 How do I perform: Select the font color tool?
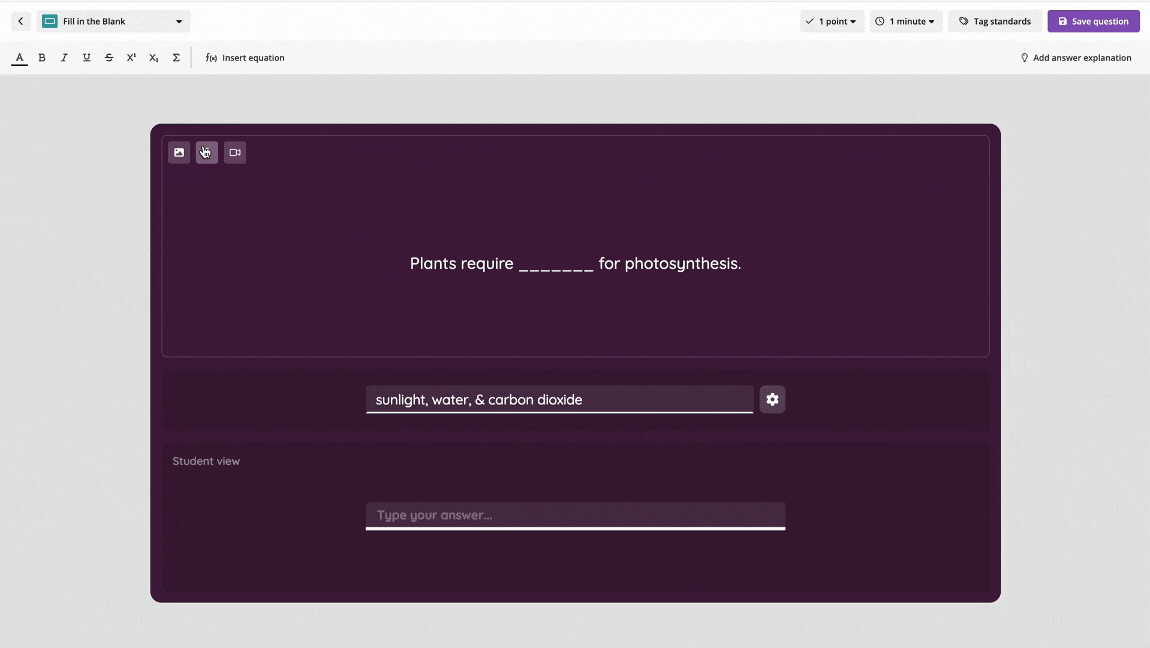point(20,58)
